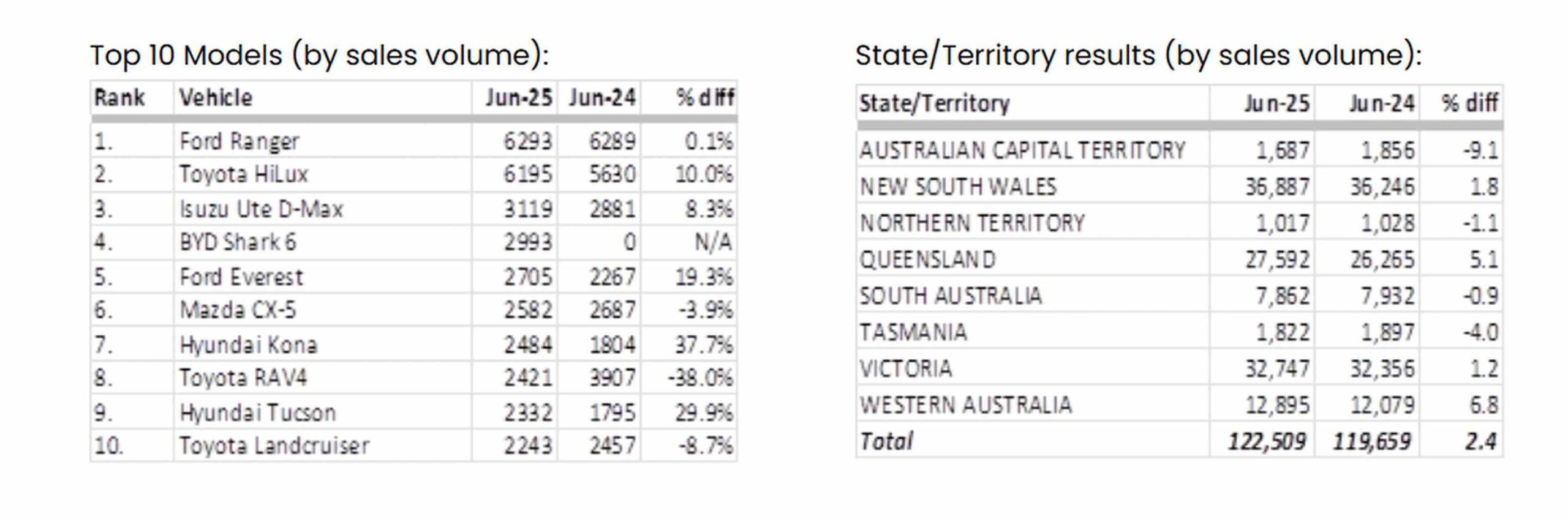The height and width of the screenshot is (522, 1568).
Task: Select the Total Jun-25 value 122,509
Action: (x=1267, y=441)
